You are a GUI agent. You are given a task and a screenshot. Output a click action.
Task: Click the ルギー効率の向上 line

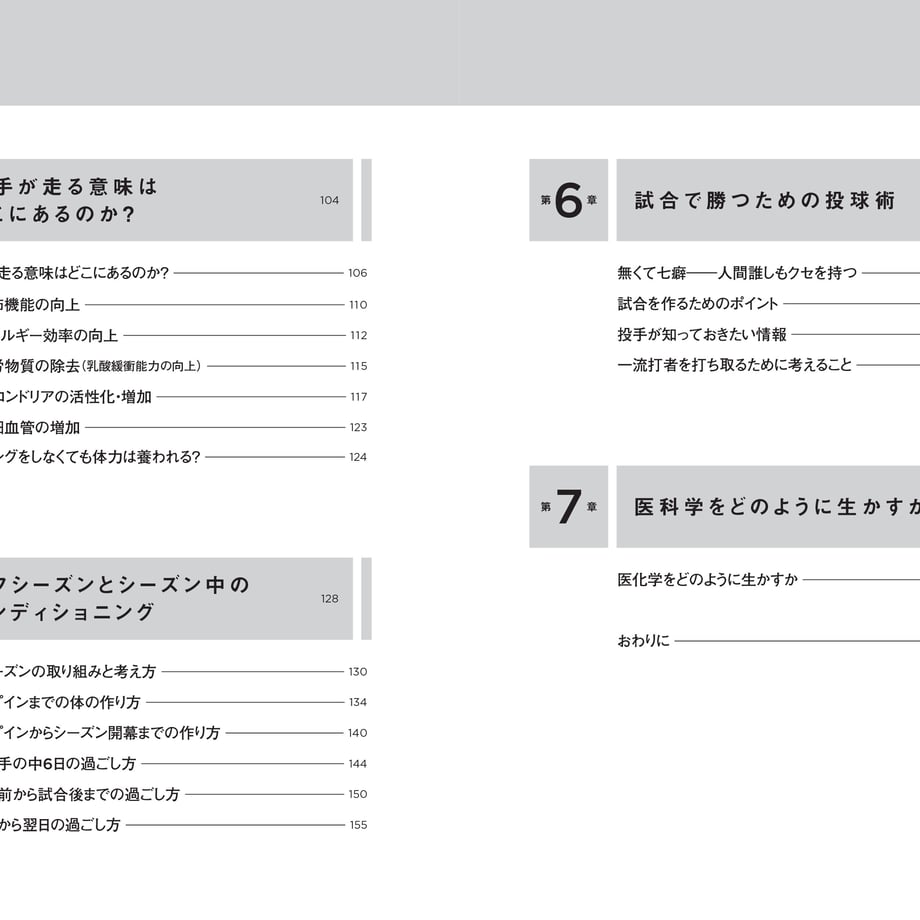coord(184,335)
